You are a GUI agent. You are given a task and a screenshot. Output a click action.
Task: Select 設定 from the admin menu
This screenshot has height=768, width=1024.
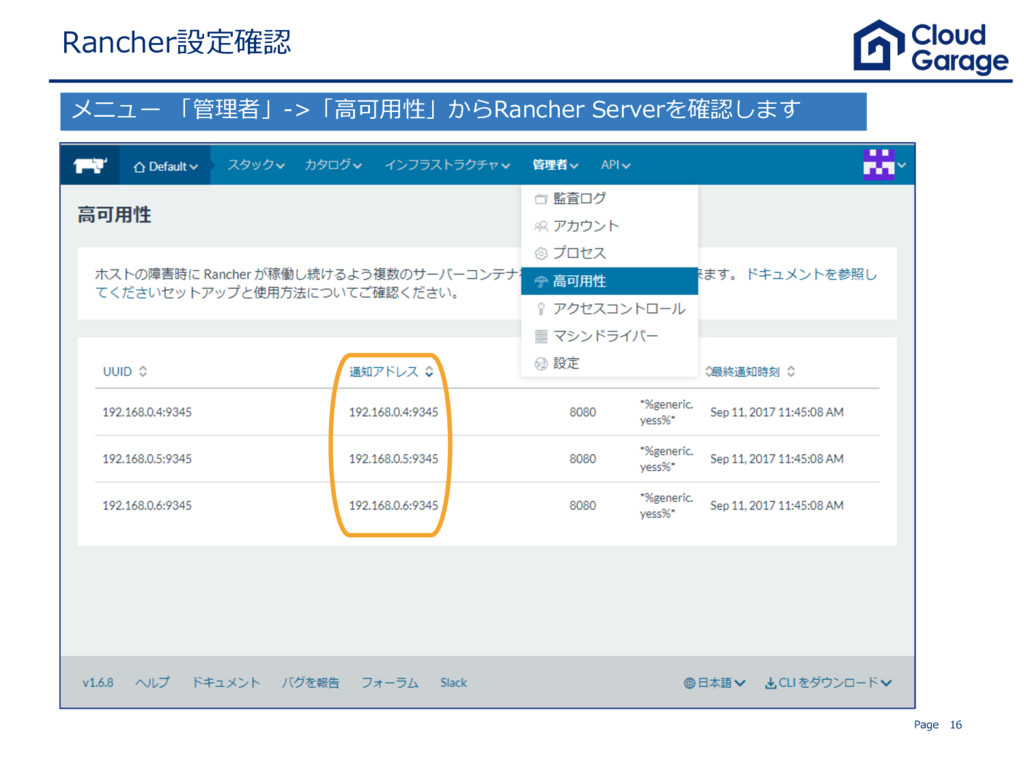609,364
